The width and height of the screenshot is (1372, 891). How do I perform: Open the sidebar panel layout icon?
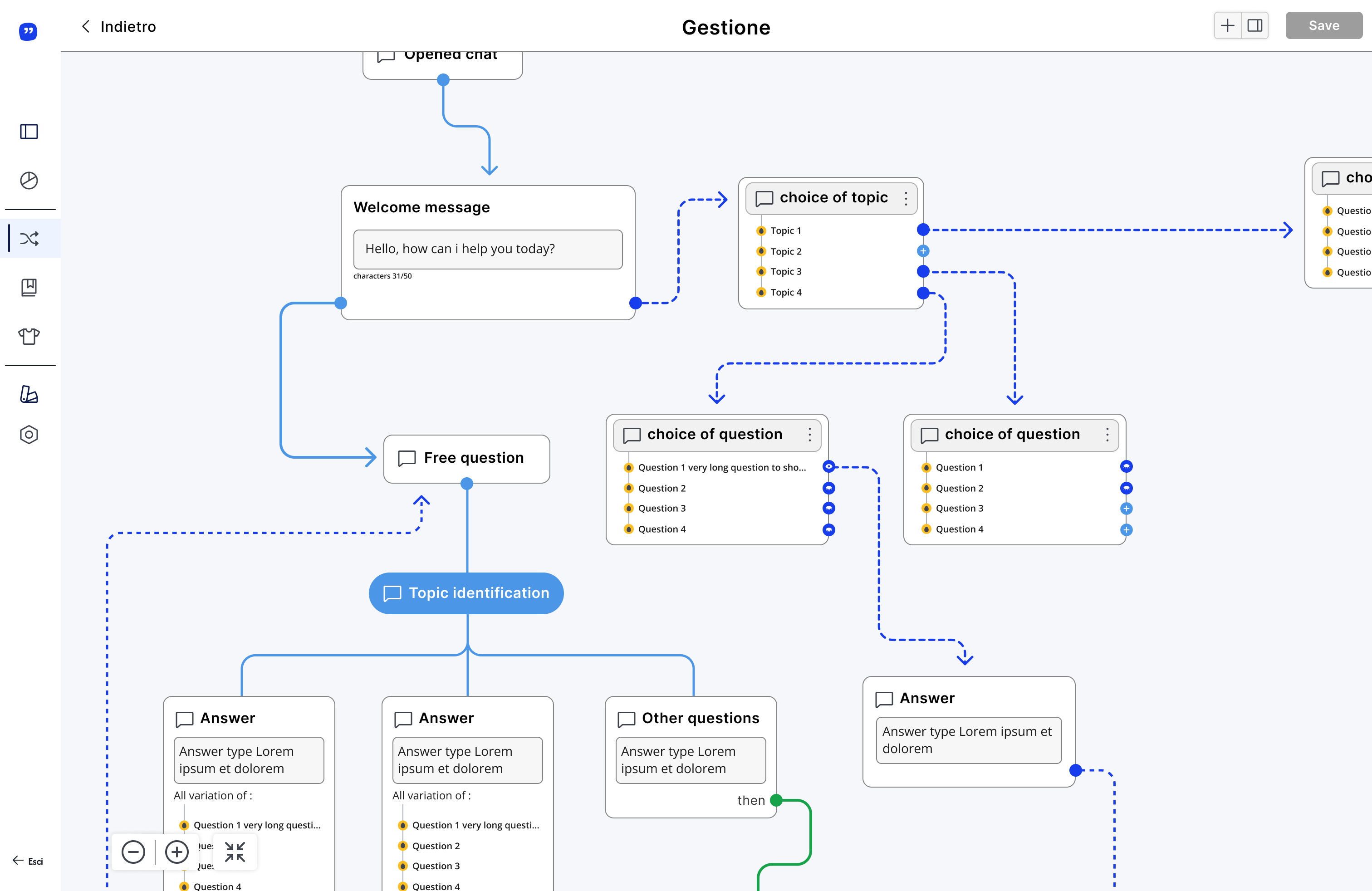point(29,132)
